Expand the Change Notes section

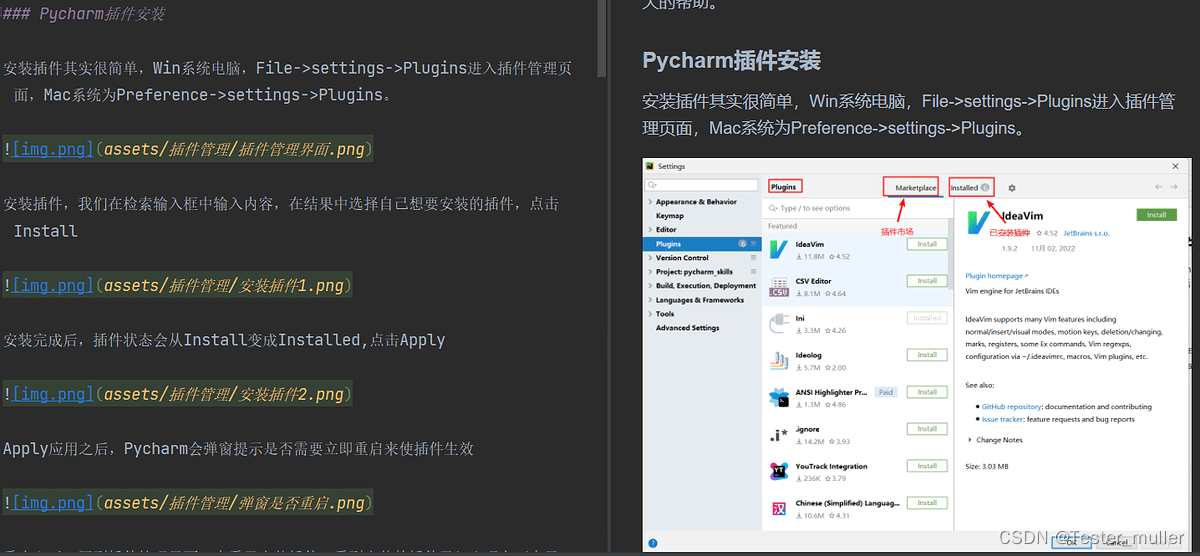point(970,440)
